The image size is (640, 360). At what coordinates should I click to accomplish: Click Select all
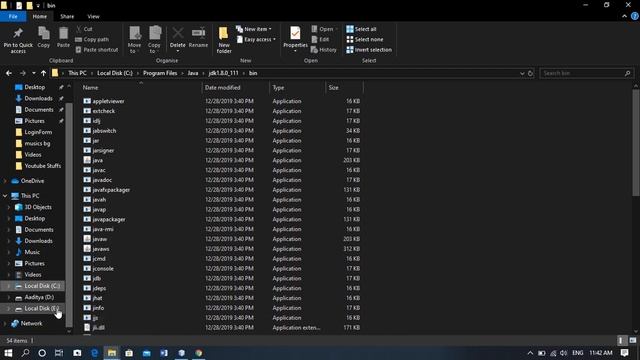pos(361,29)
